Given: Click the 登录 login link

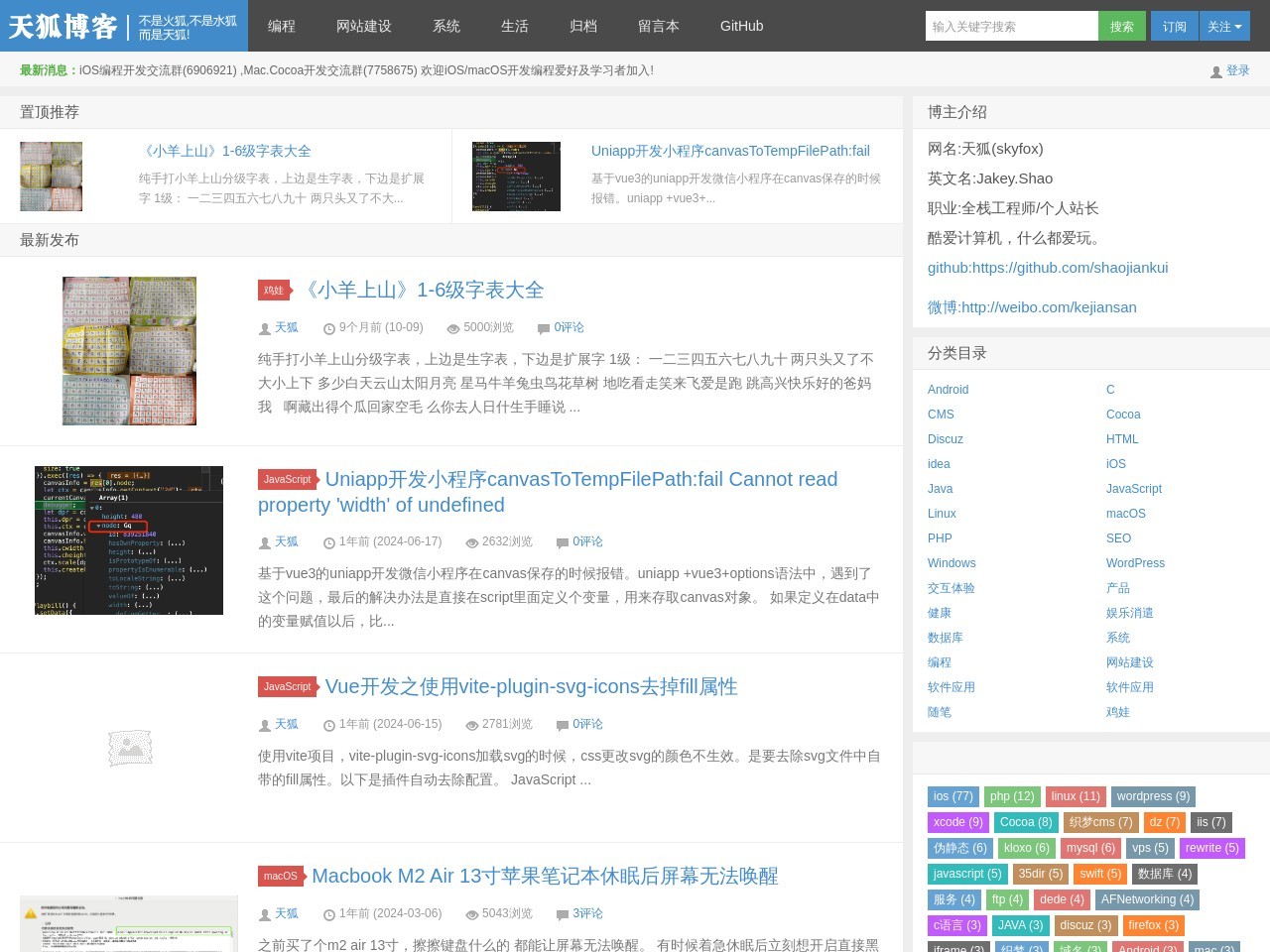Looking at the screenshot, I should (x=1238, y=70).
